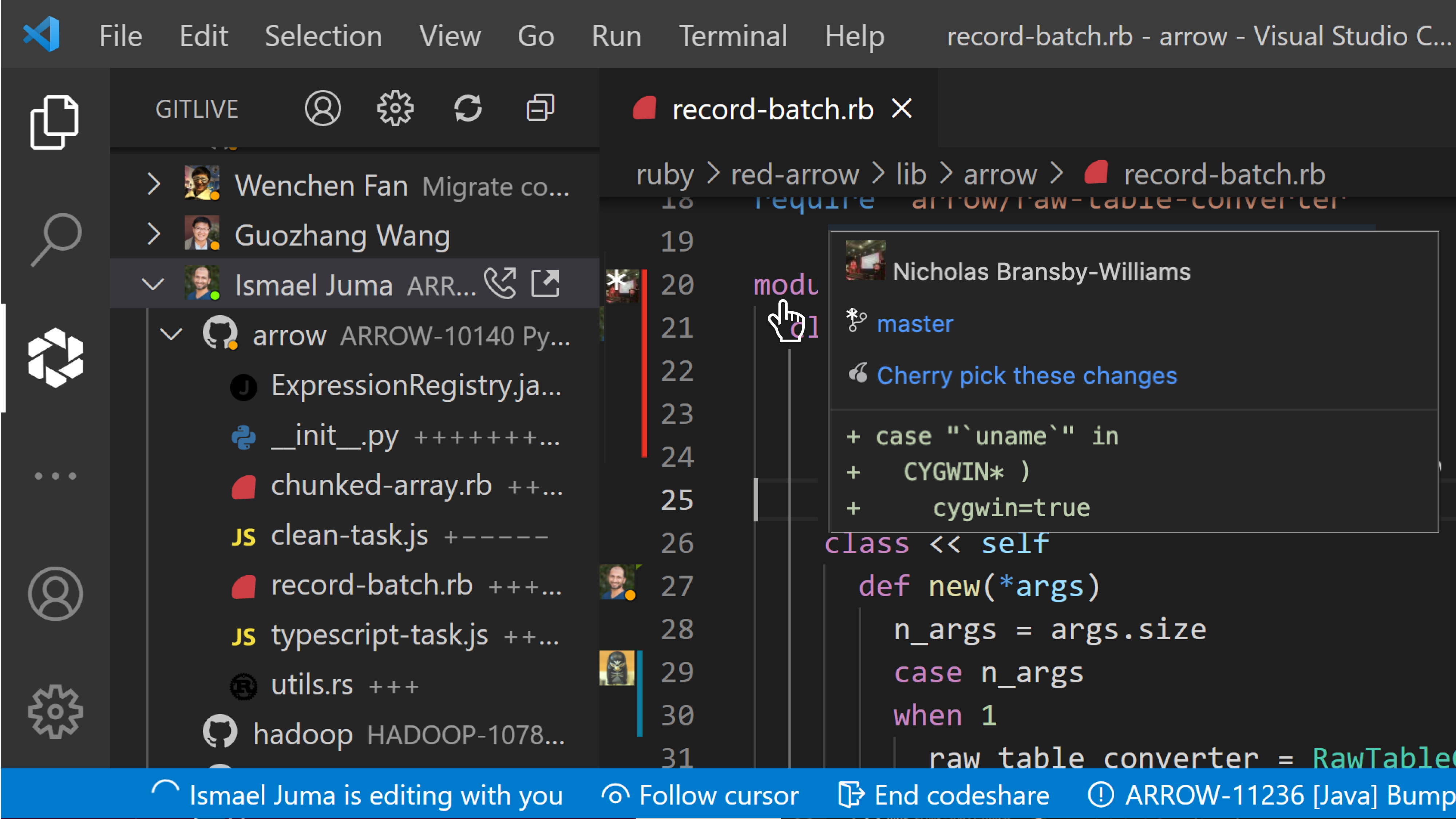Open __init__.py in the tree

pos(335,435)
